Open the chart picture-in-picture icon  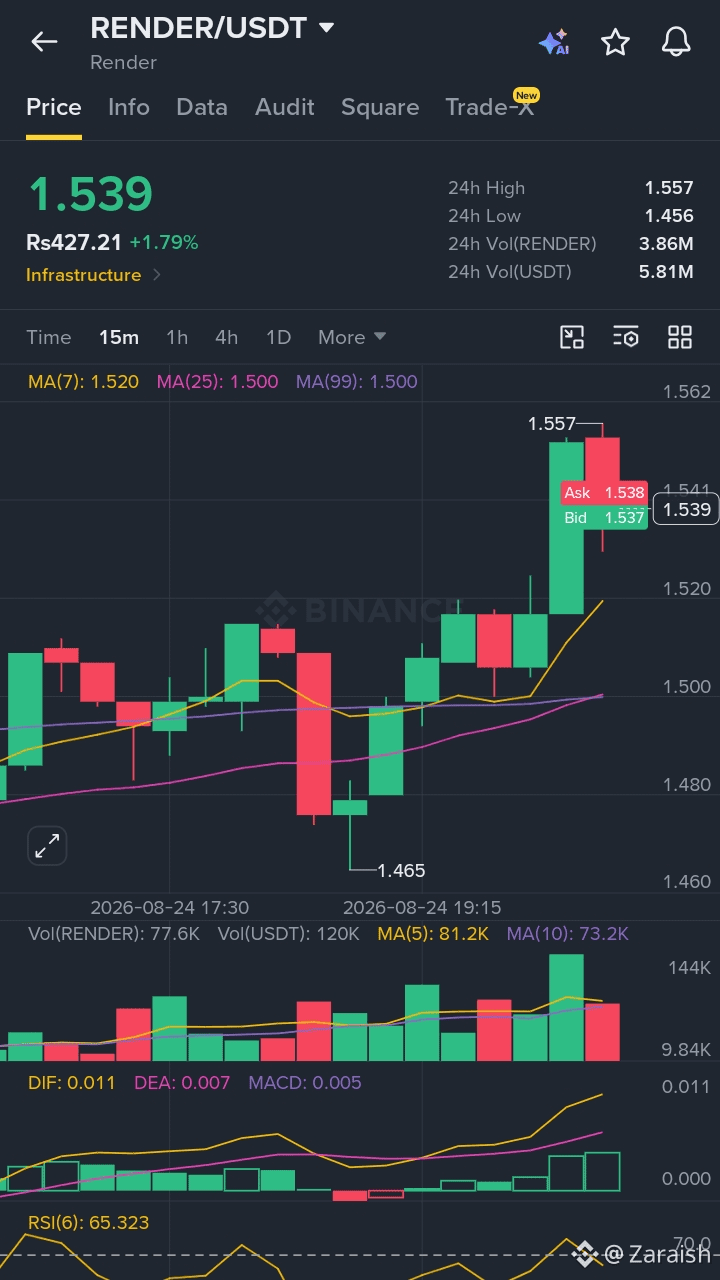[572, 337]
